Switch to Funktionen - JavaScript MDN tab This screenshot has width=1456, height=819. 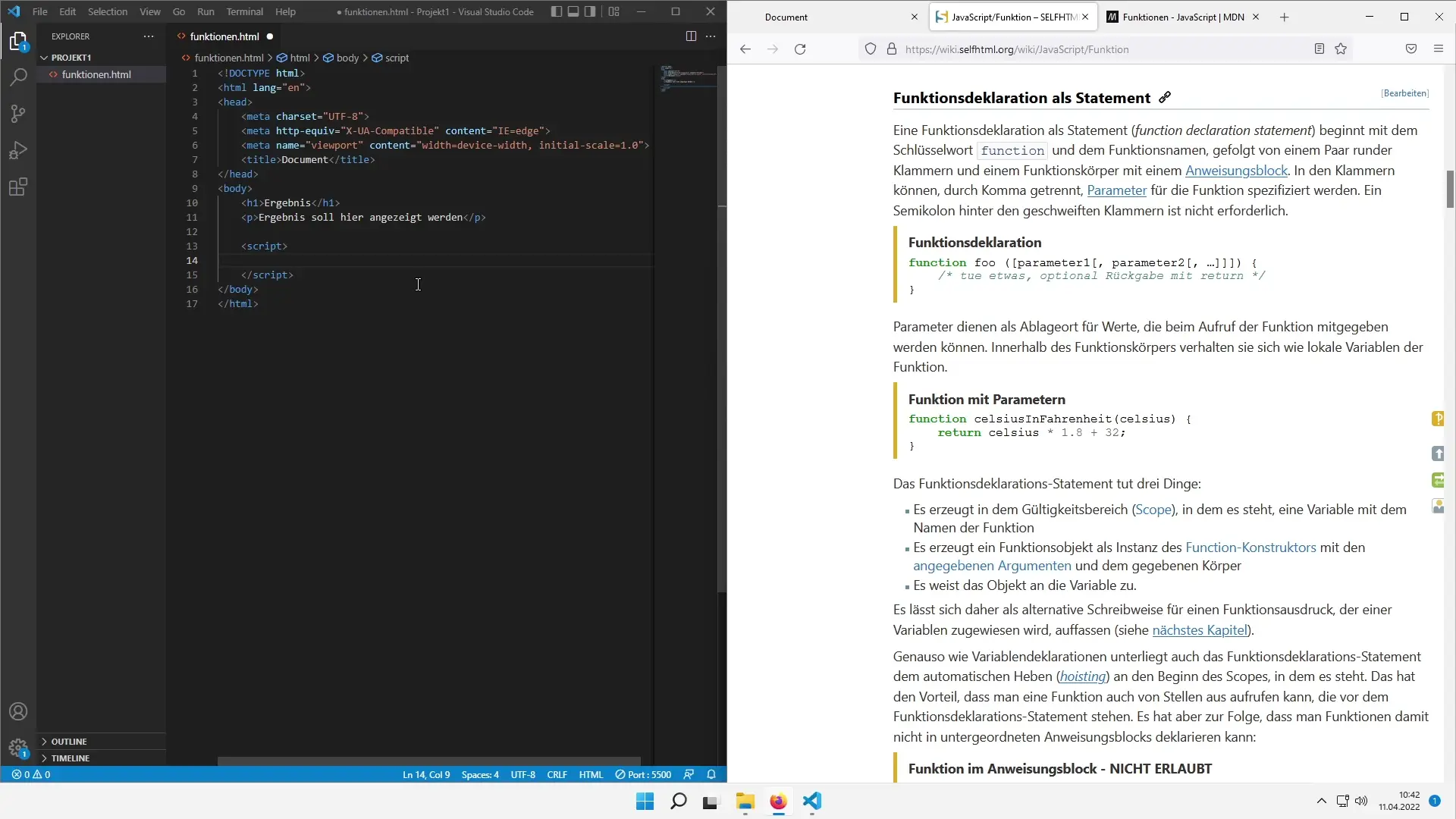[1181, 17]
